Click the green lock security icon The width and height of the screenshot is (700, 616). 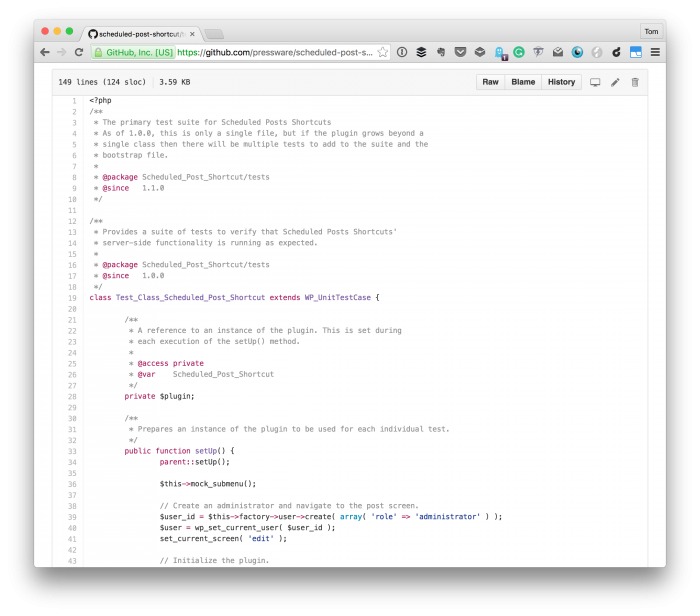pos(98,52)
